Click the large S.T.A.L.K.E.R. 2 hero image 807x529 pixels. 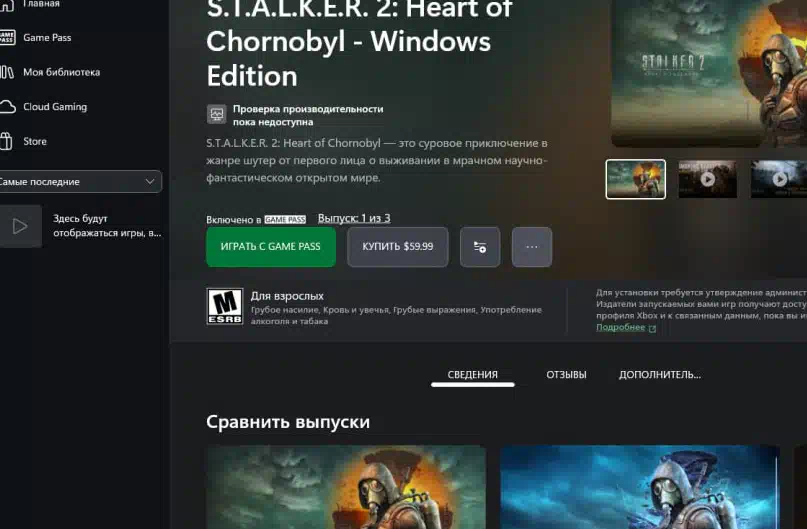[709, 72]
